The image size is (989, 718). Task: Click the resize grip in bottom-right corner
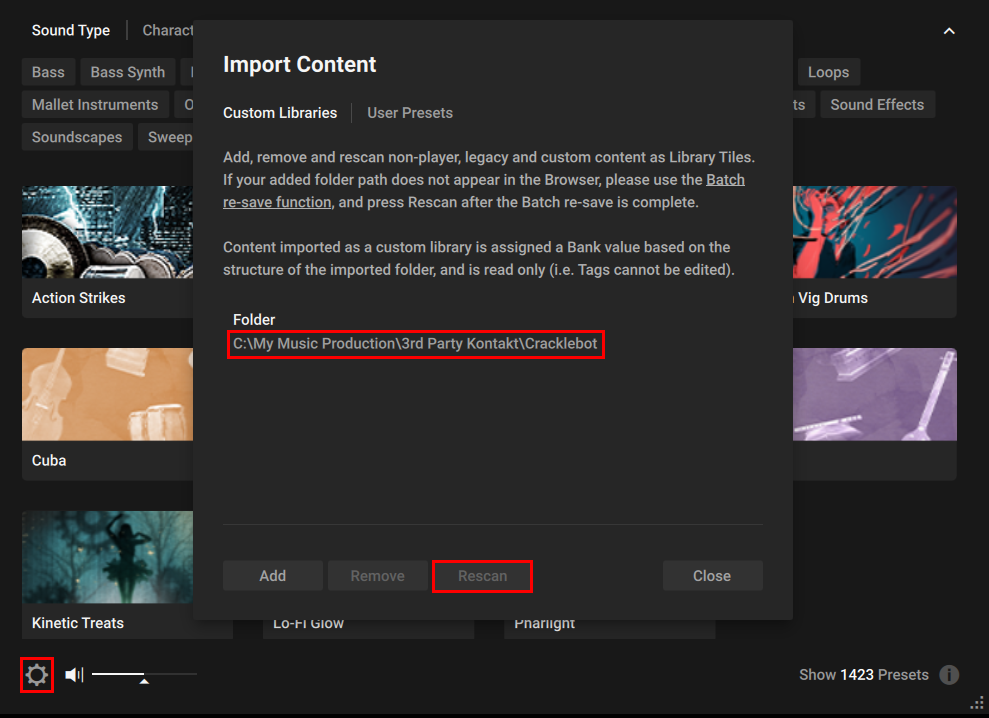pos(977,706)
